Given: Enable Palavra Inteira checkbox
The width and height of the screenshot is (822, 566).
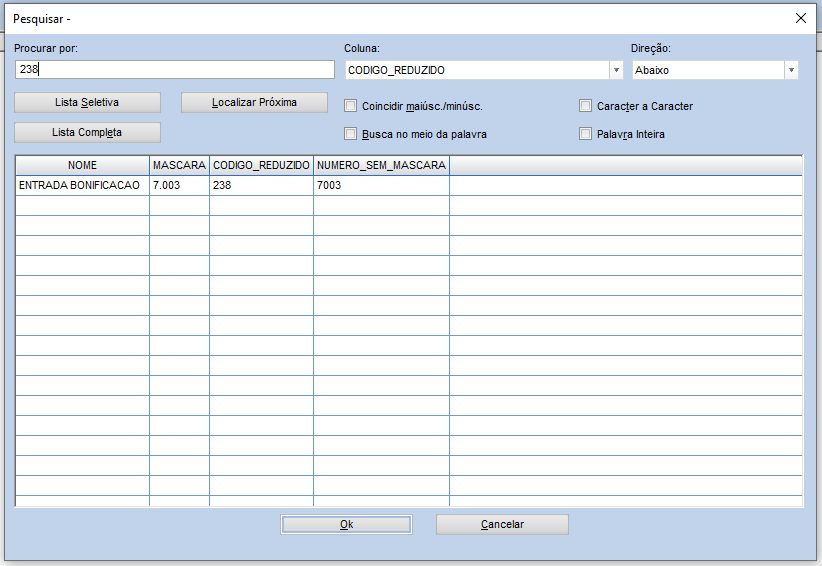Looking at the screenshot, I should pos(586,134).
